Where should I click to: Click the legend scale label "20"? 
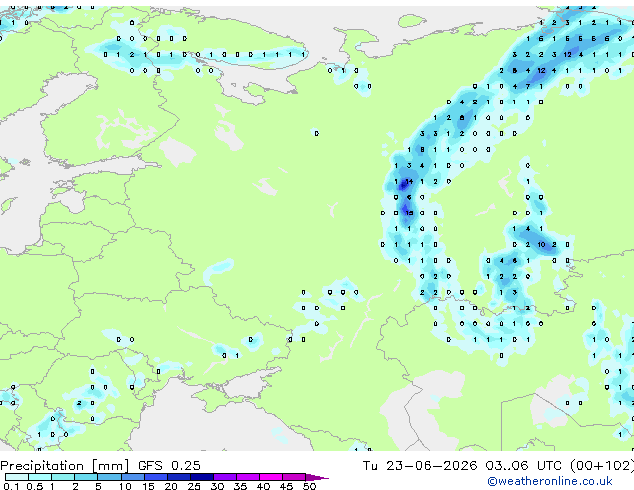click(171, 486)
